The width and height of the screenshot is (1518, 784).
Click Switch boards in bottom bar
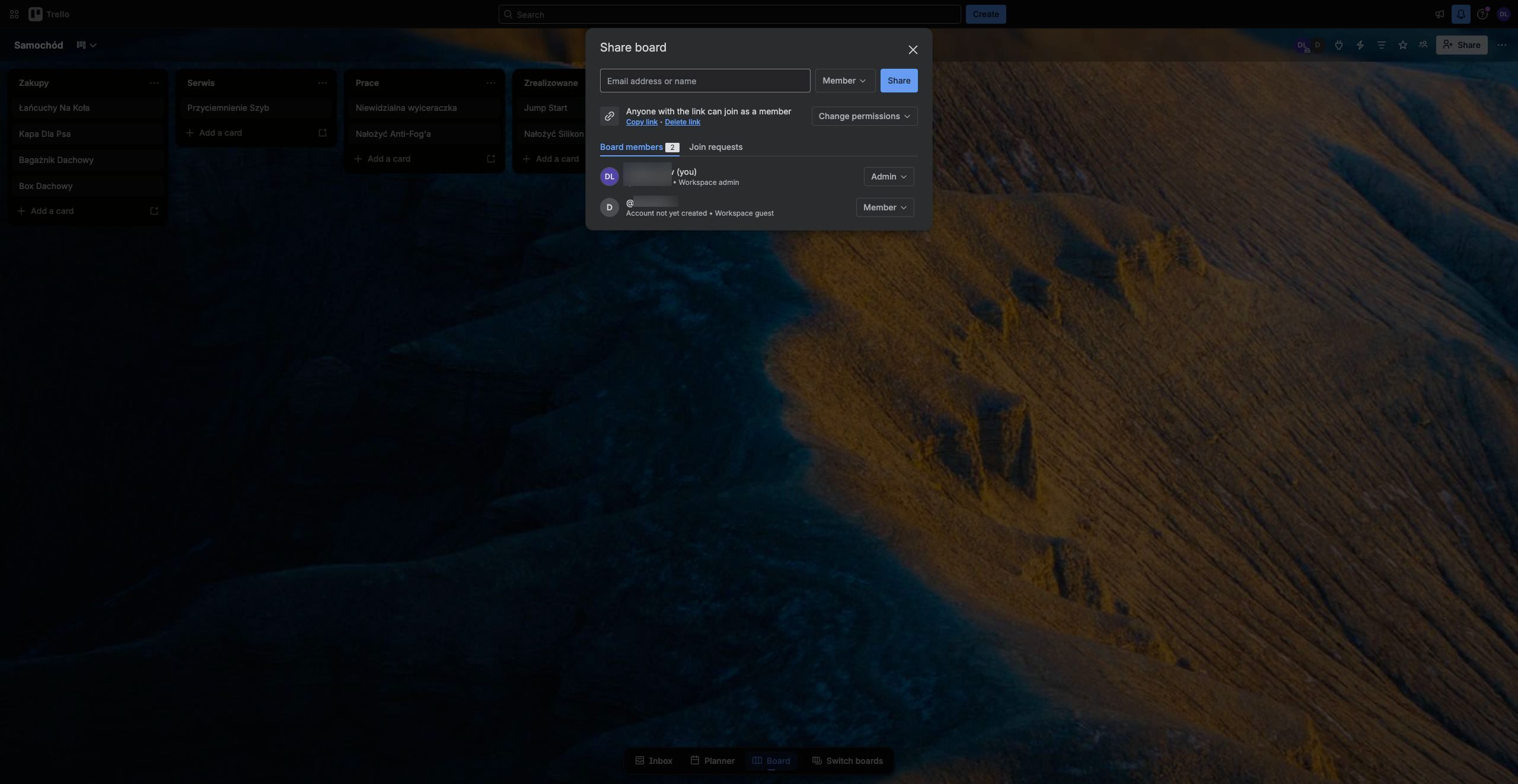pos(847,761)
